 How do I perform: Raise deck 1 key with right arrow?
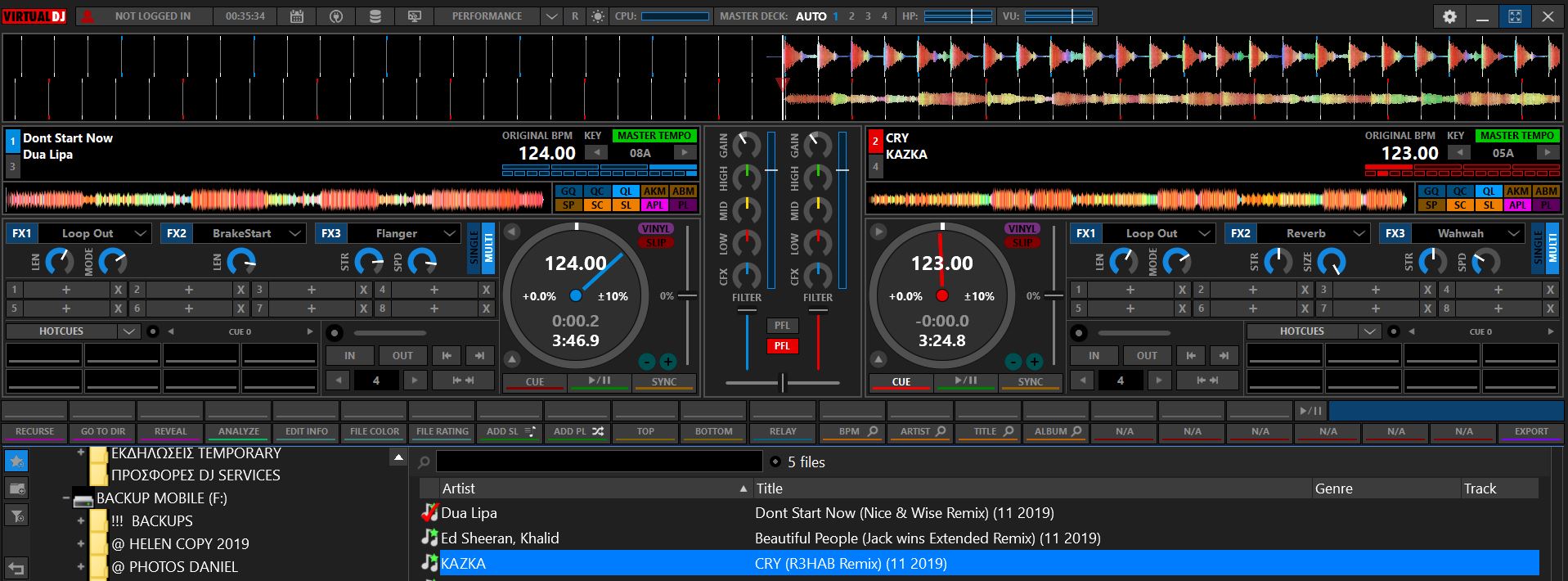click(x=685, y=153)
